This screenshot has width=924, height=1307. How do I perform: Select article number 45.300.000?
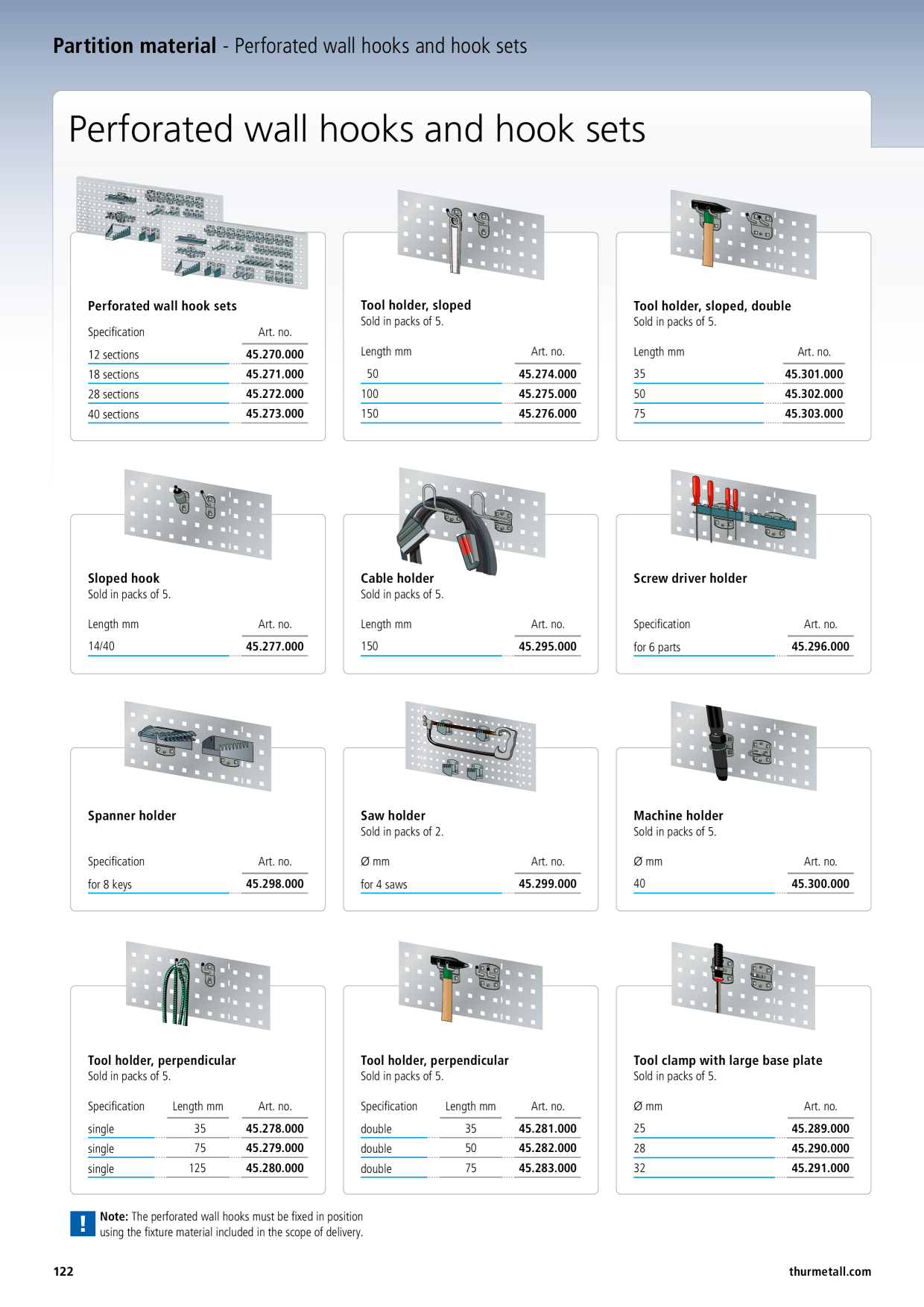820,884
